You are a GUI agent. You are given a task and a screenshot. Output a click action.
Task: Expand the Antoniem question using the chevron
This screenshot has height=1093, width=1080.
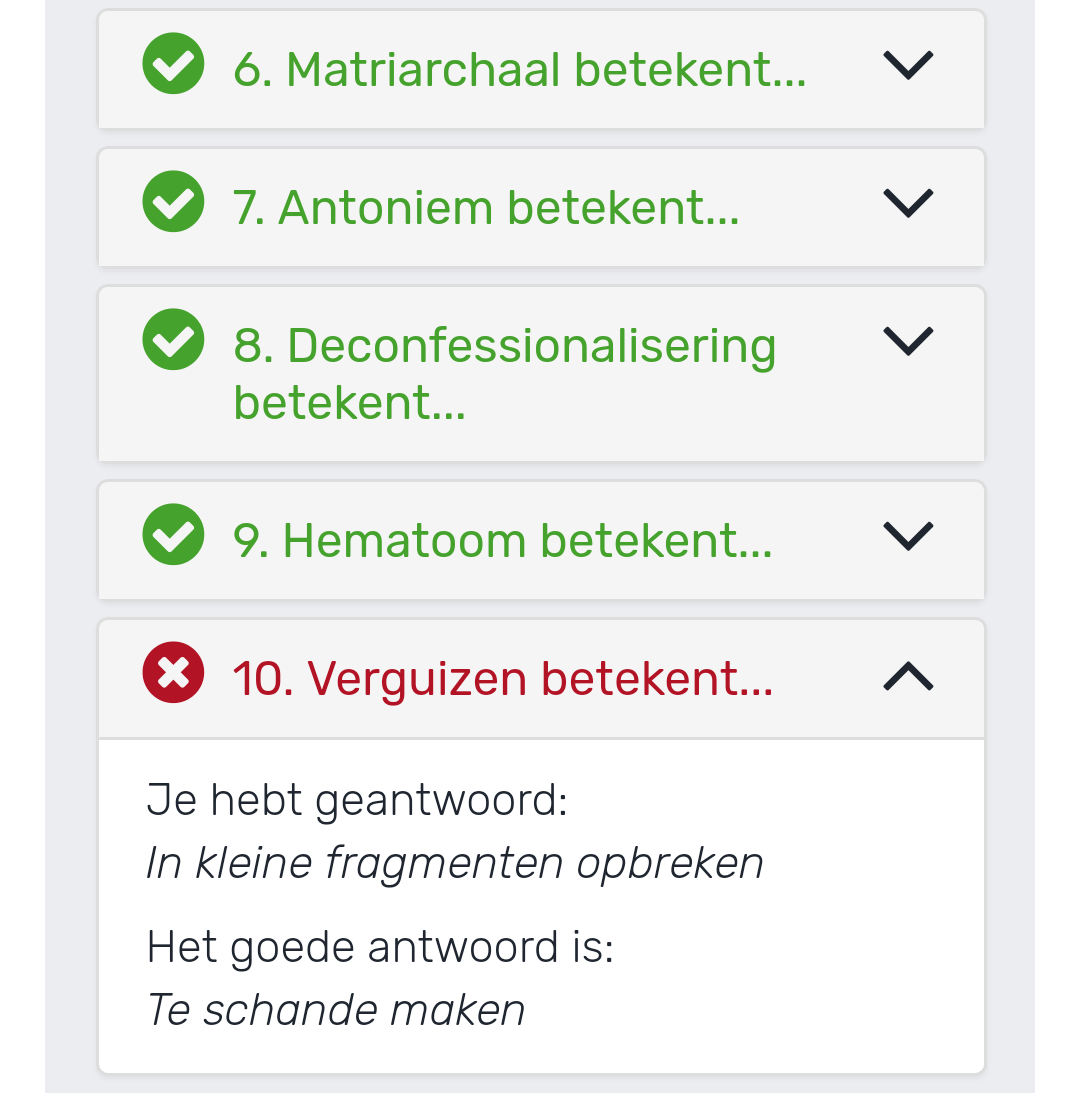[908, 204]
